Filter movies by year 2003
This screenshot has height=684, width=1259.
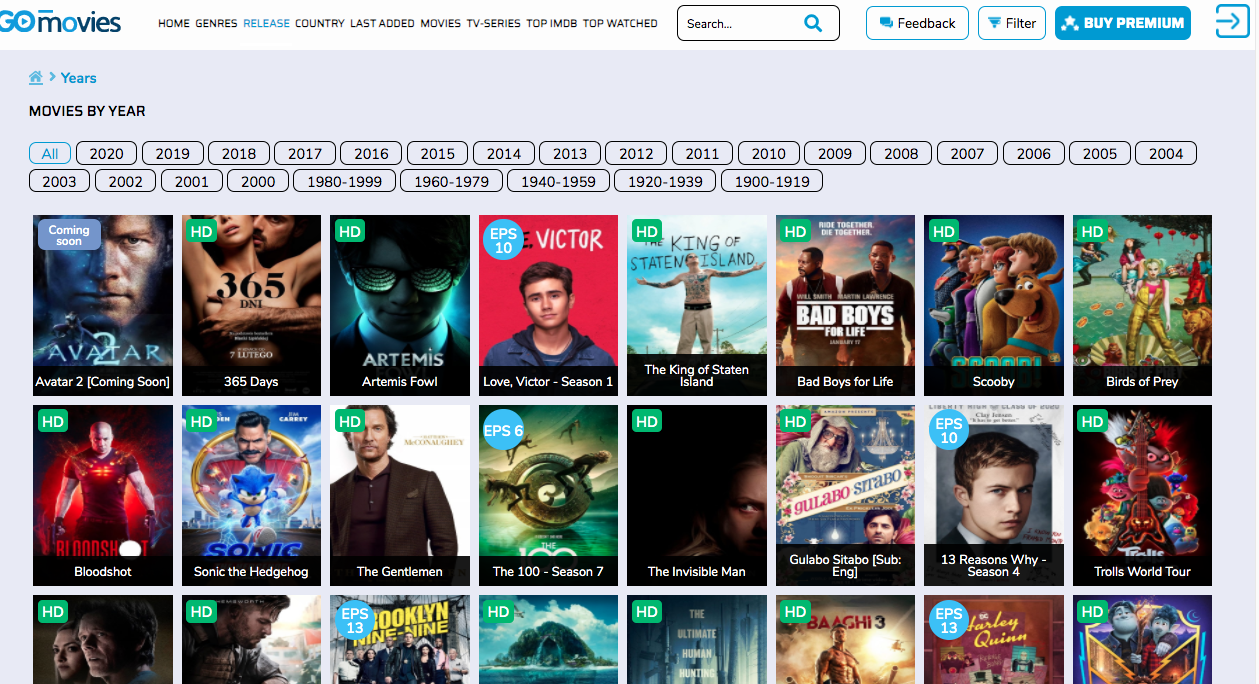[x=59, y=181]
